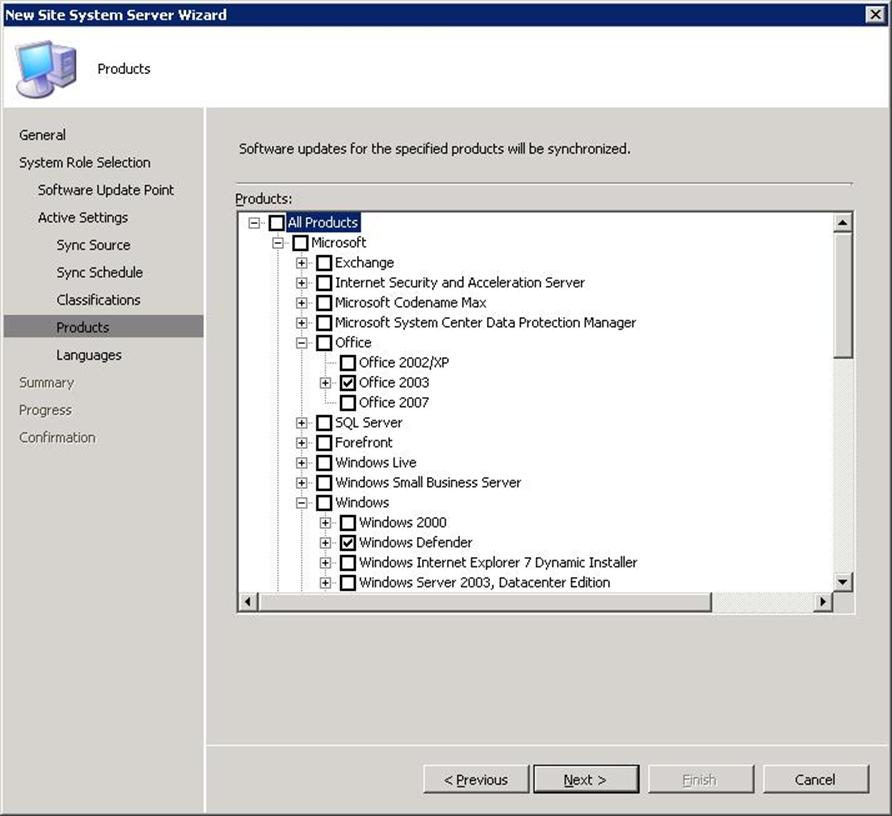Collapse the Microsoft tree node
Screen dimensions: 892x816
pos(278,243)
